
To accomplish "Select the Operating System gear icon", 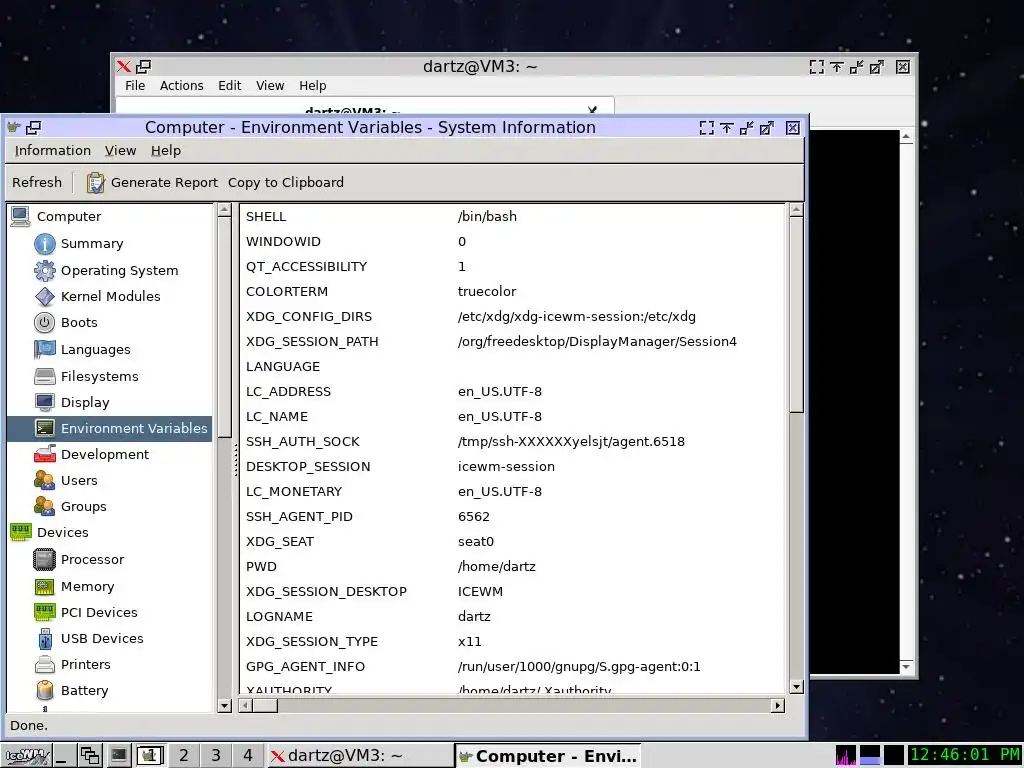I will tap(44, 270).
